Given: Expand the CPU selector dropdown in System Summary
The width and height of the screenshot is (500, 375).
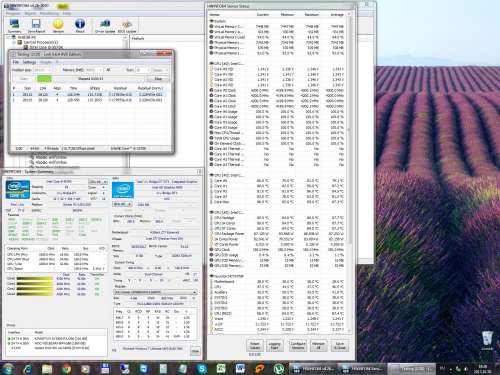Looking at the screenshot, I should pos(97,182).
